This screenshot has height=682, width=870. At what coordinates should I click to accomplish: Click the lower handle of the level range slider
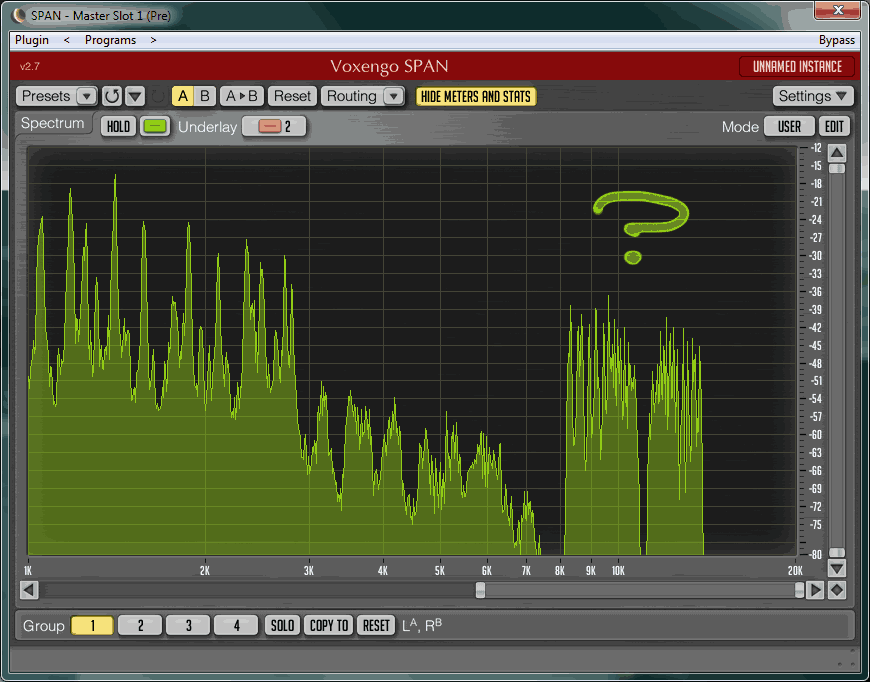click(x=837, y=553)
